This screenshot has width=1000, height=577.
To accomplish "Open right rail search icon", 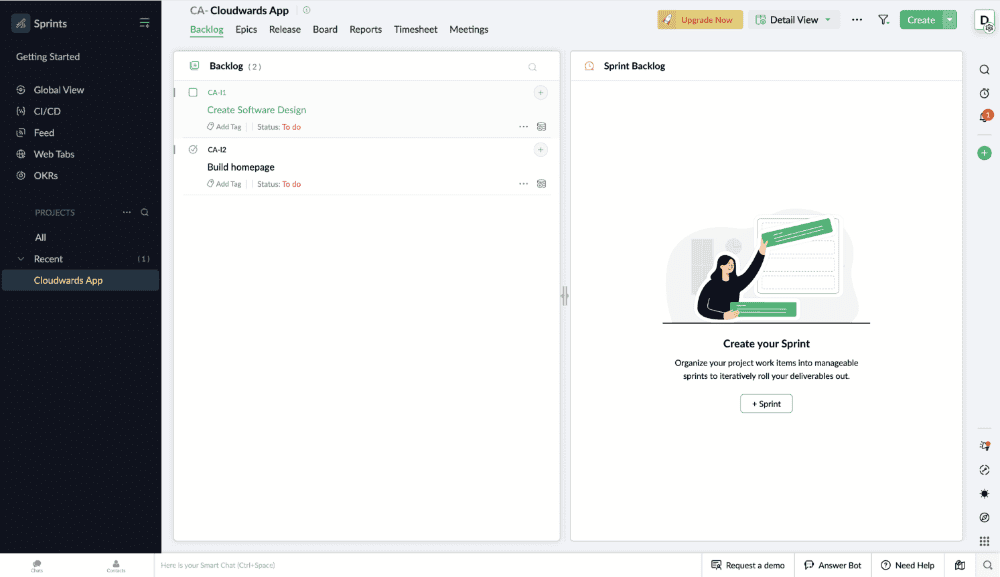I will click(x=985, y=69).
